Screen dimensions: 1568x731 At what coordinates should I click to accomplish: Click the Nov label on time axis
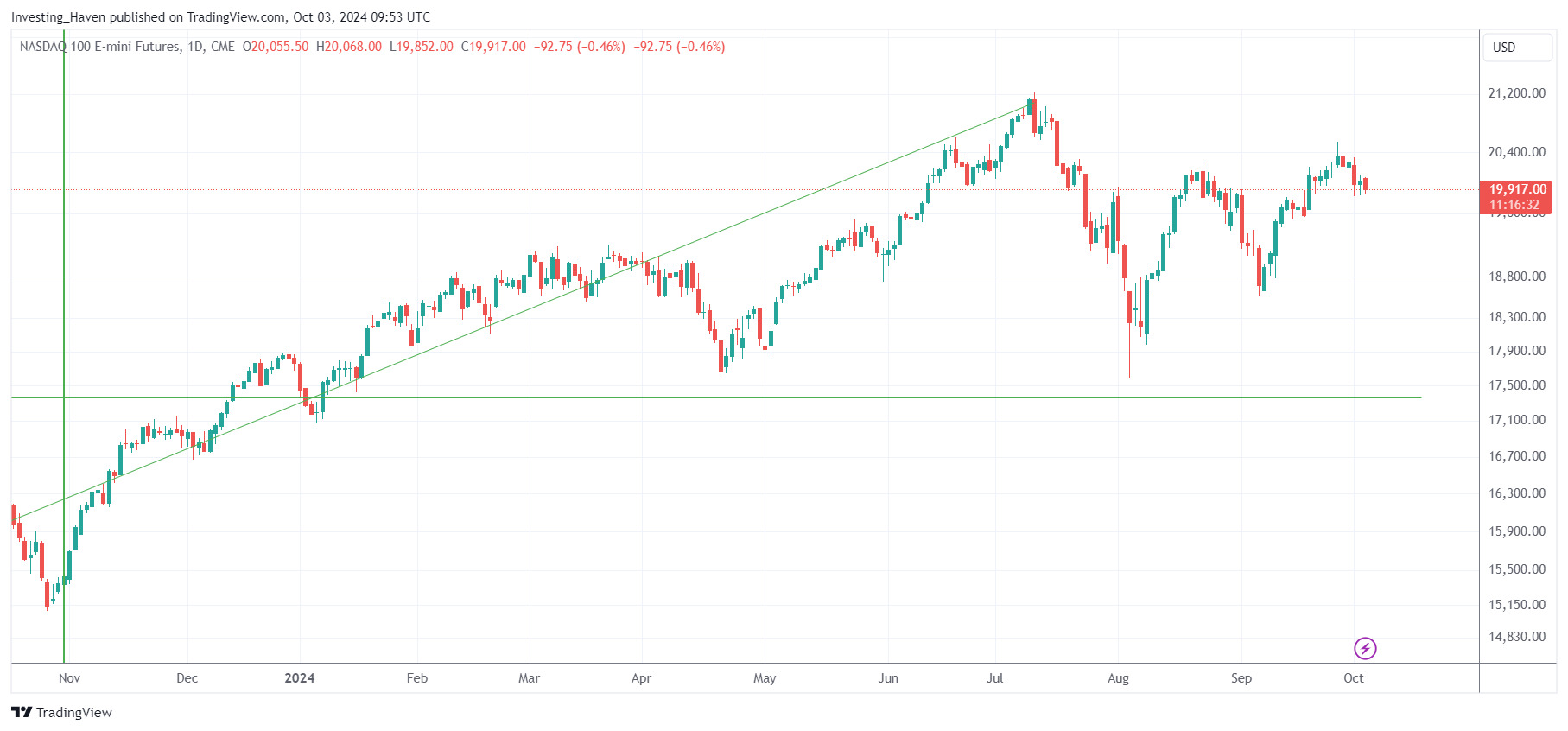point(69,678)
